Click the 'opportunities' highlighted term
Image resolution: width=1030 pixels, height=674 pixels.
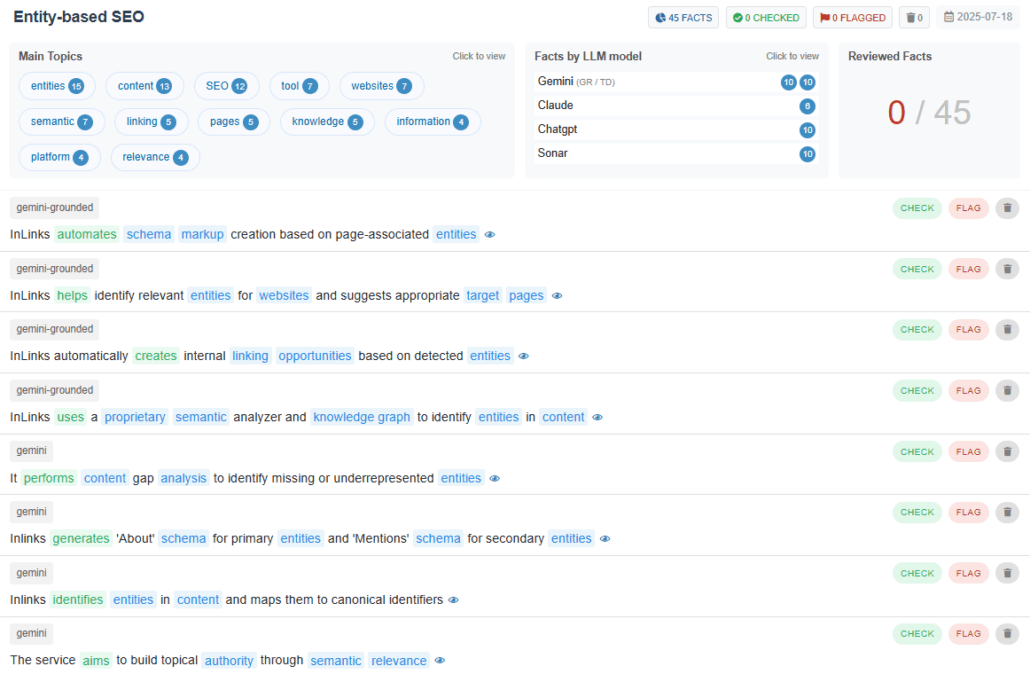pos(315,356)
